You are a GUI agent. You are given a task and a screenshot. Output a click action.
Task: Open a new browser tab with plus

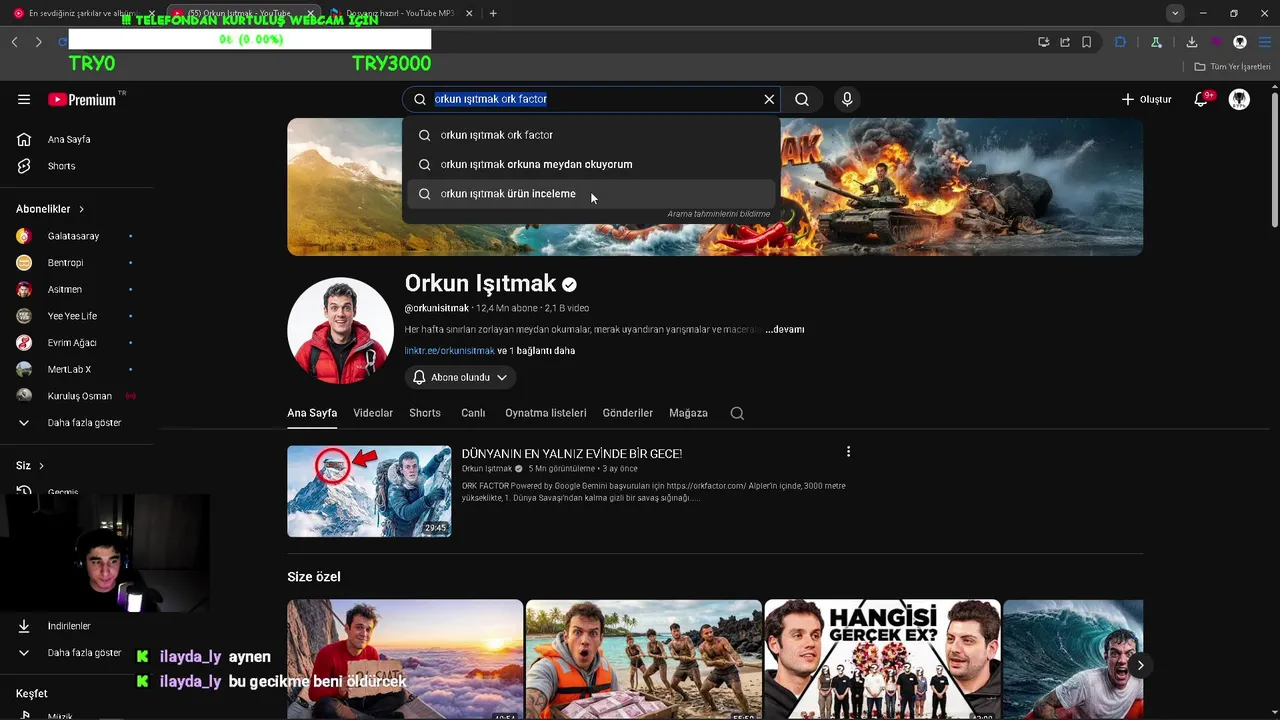tap(493, 13)
